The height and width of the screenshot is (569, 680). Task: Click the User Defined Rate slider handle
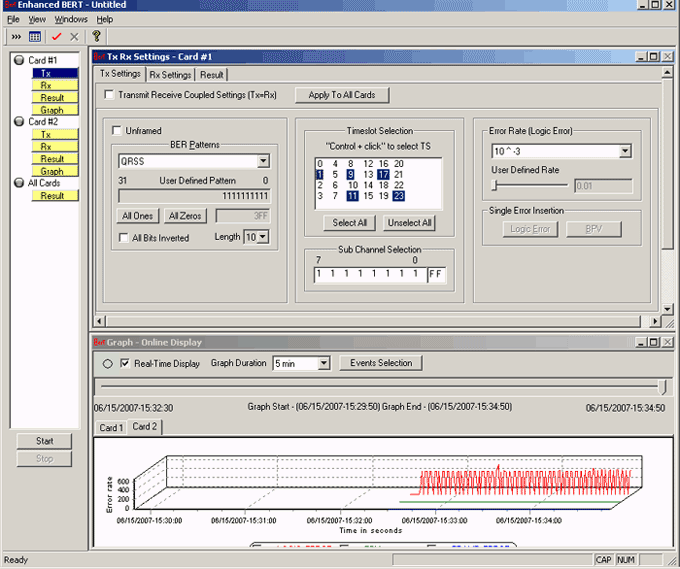coord(494,186)
